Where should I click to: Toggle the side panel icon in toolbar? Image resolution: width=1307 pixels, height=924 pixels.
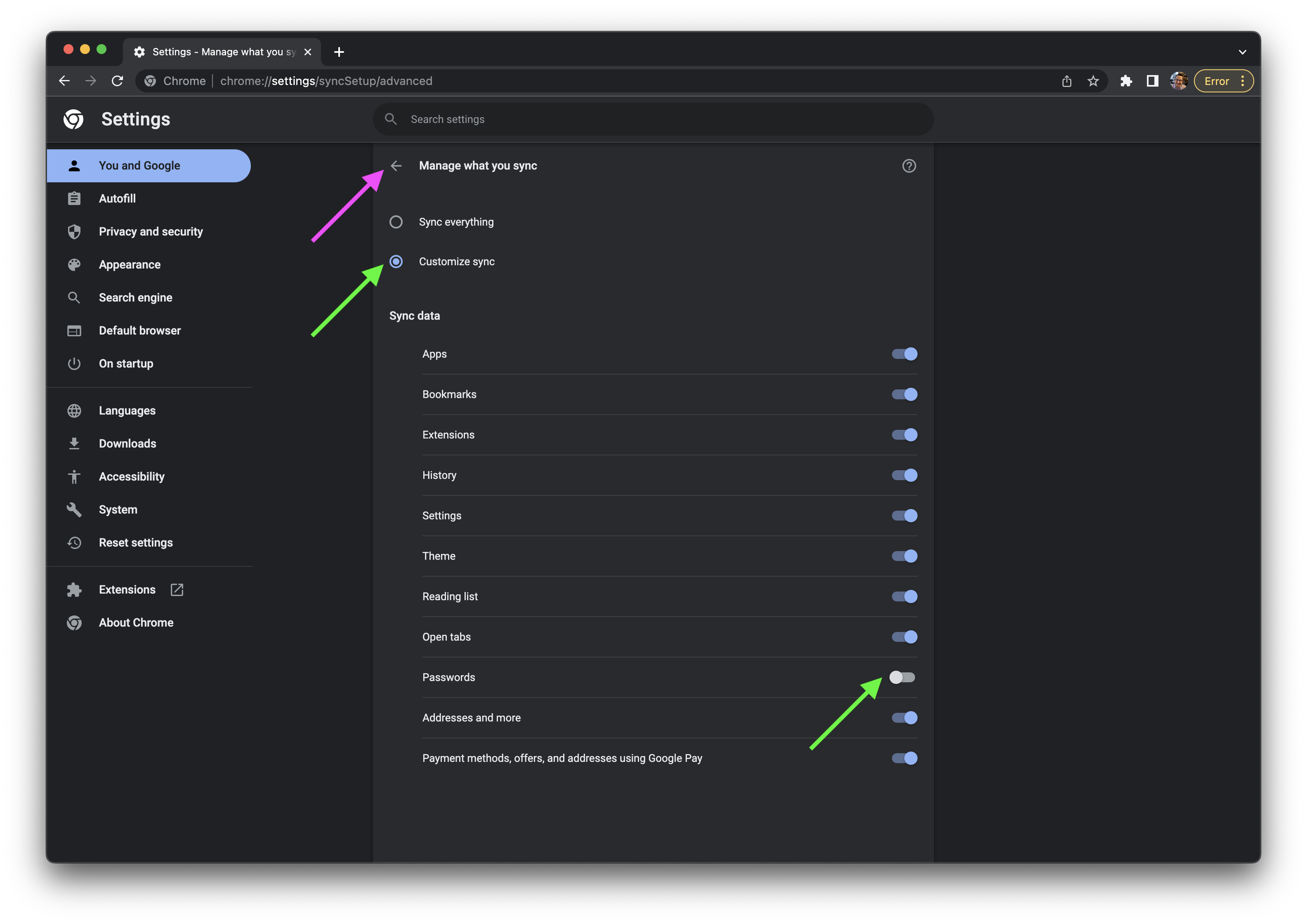pos(1152,81)
